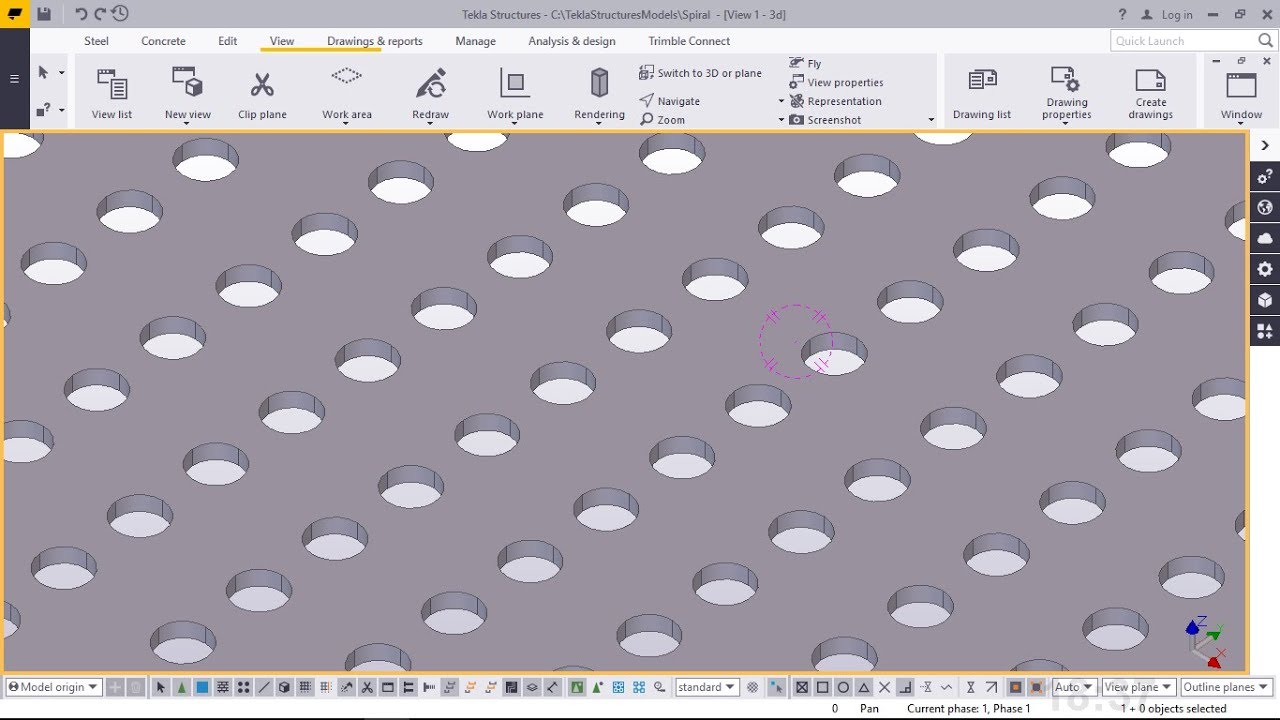Viewport: 1280px width, 720px height.
Task: Open the undo history clock icon
Action: [x=120, y=14]
